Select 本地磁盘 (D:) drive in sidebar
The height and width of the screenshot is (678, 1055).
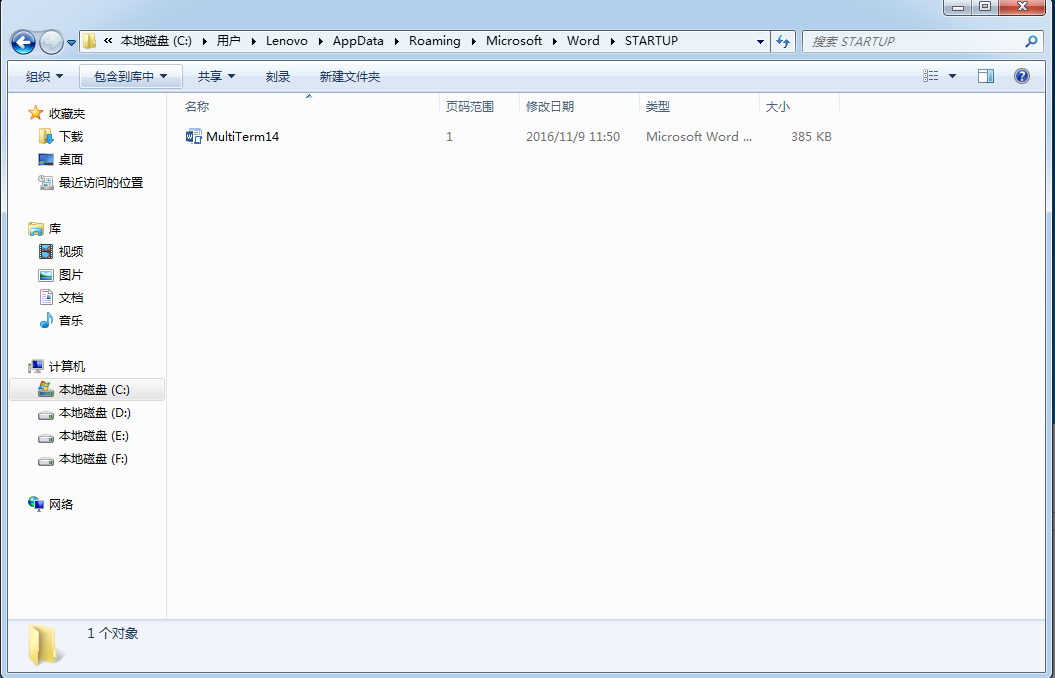tap(94, 413)
